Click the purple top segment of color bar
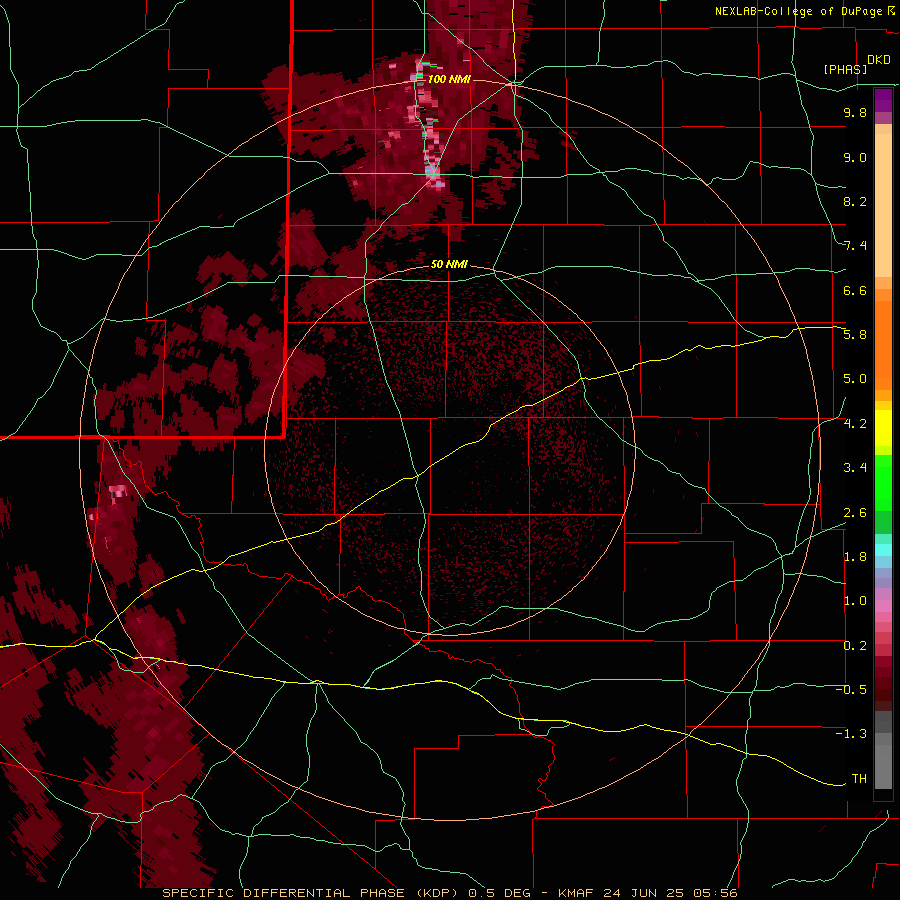Screen dimensions: 900x900 click(883, 100)
